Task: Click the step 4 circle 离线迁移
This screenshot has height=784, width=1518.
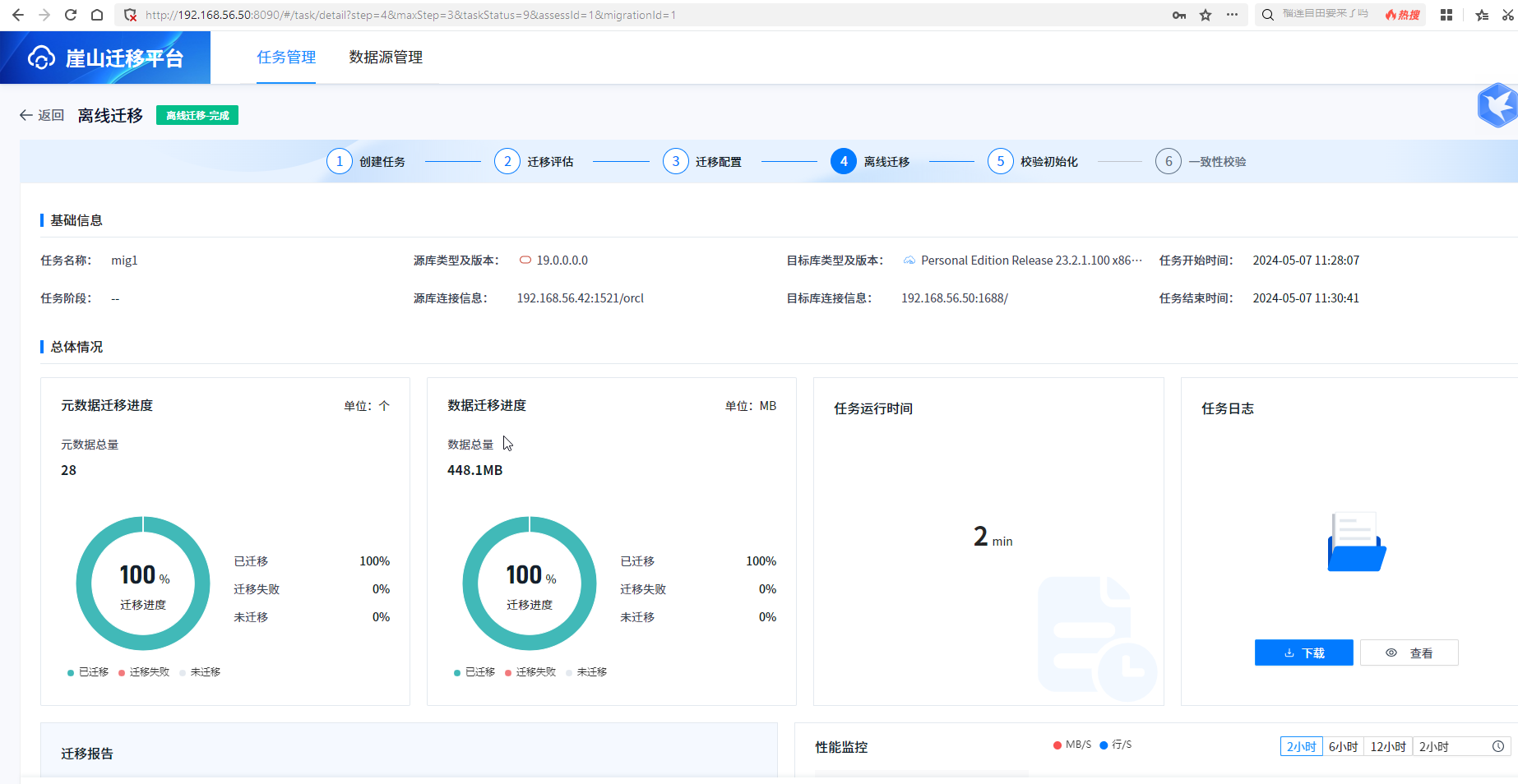Action: 844,161
